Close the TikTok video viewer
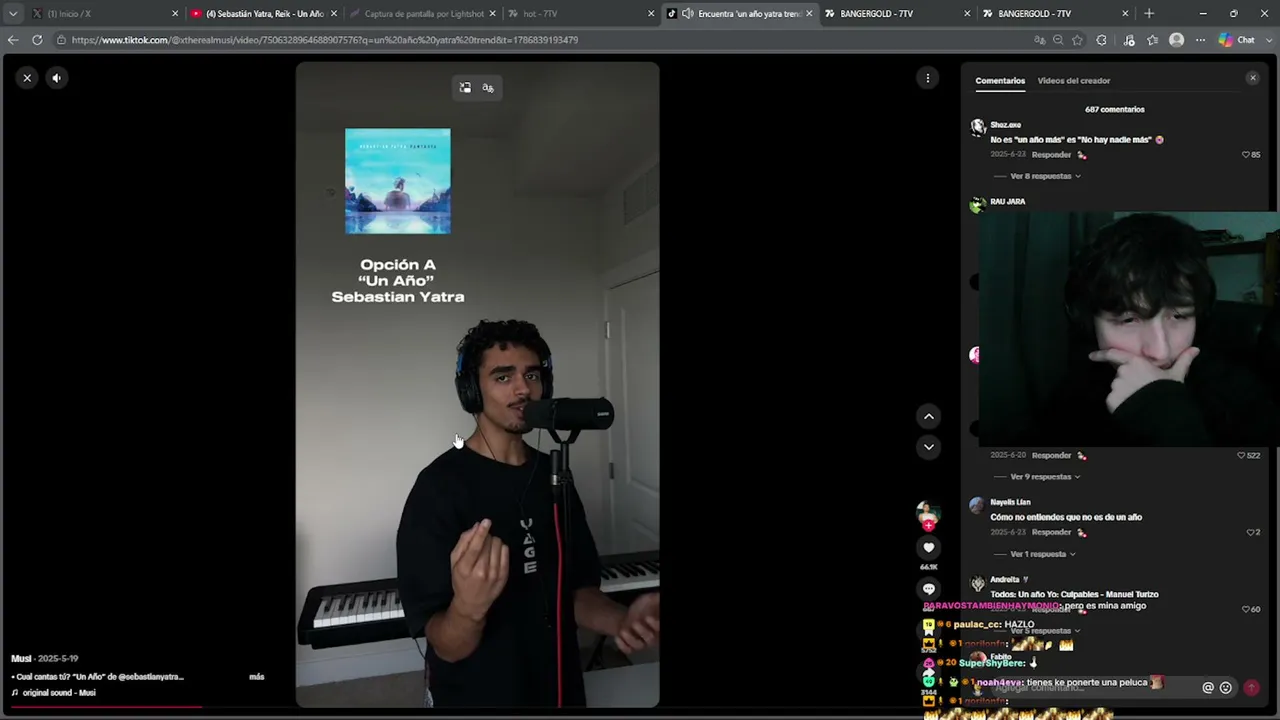Image resolution: width=1280 pixels, height=720 pixels. (x=27, y=77)
